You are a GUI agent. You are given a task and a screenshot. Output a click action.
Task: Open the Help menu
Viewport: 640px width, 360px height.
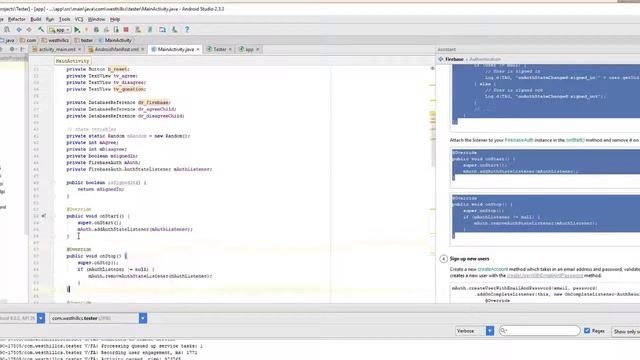tap(115, 19)
